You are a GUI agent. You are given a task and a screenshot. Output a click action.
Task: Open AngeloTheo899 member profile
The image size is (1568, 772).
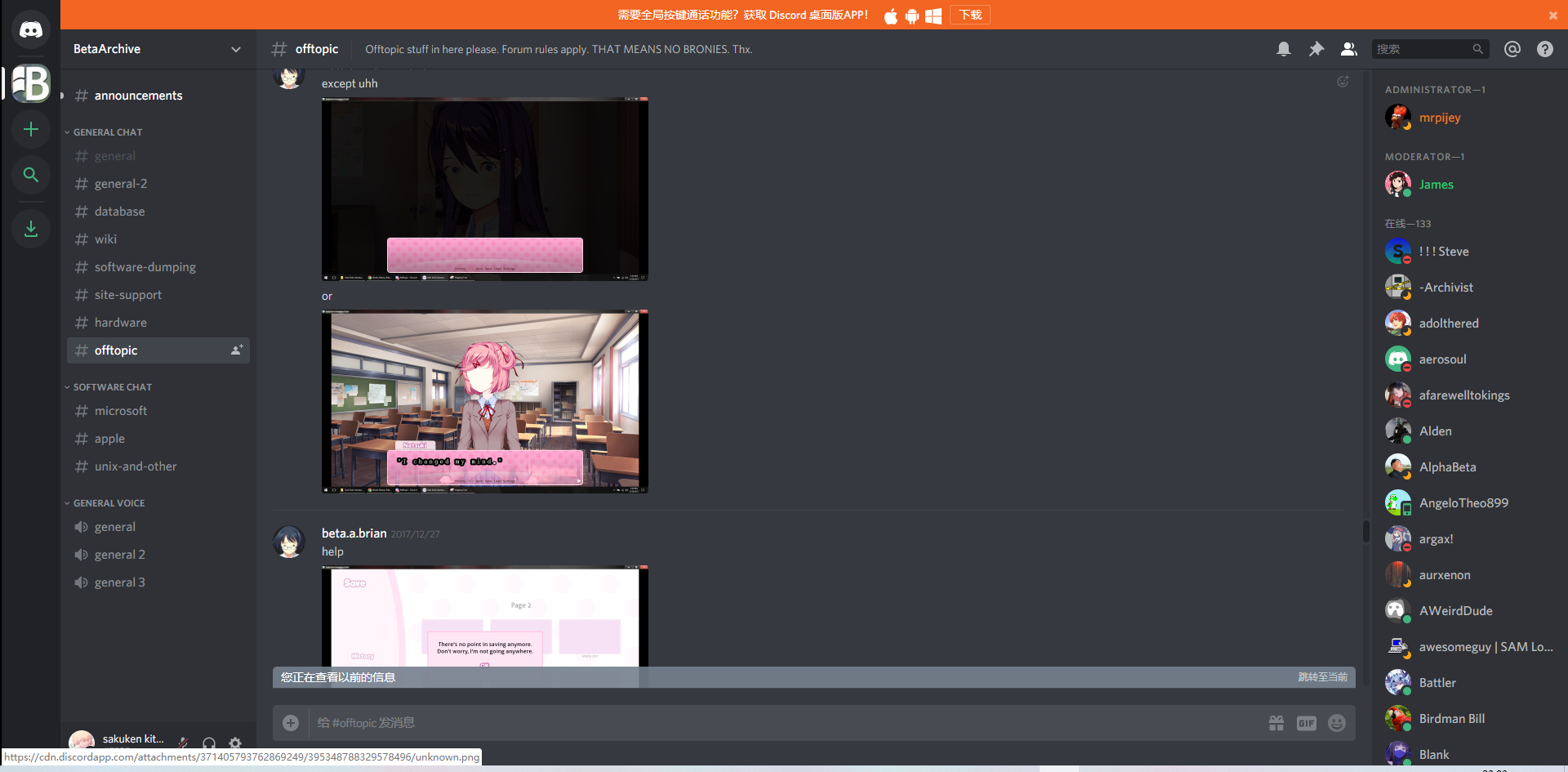click(1468, 503)
